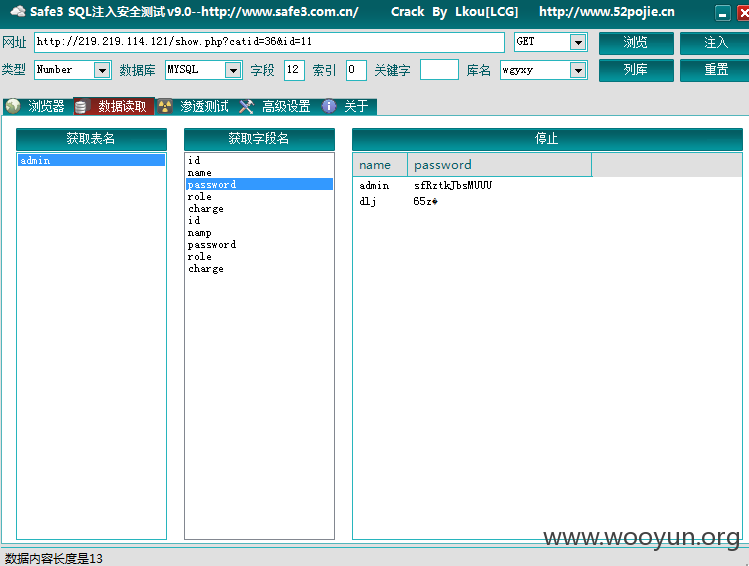Click the admin cell in results table
The width and height of the screenshot is (749, 566).
tap(374, 185)
